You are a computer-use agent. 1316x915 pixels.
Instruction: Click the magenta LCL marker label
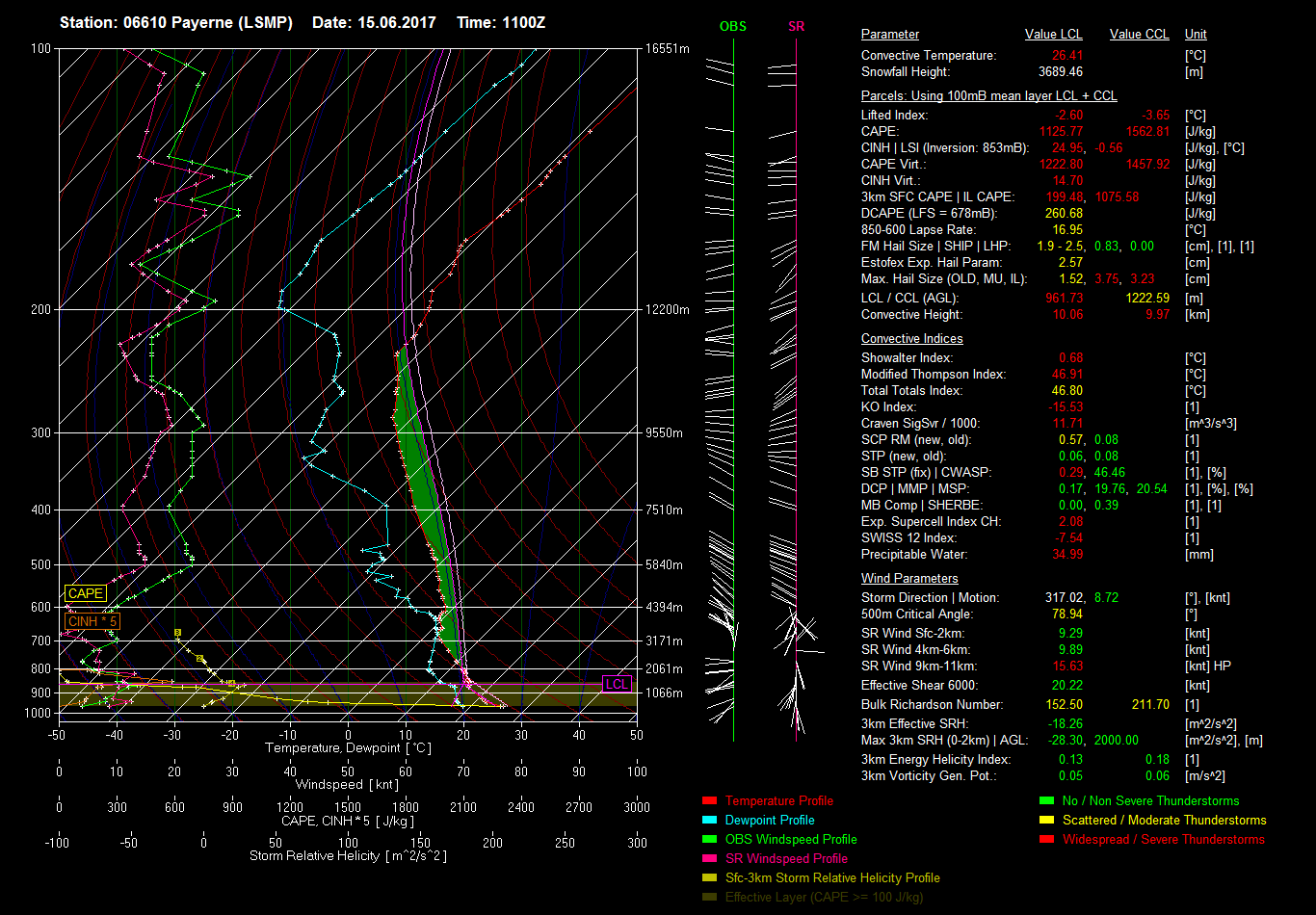pyautogui.click(x=616, y=685)
